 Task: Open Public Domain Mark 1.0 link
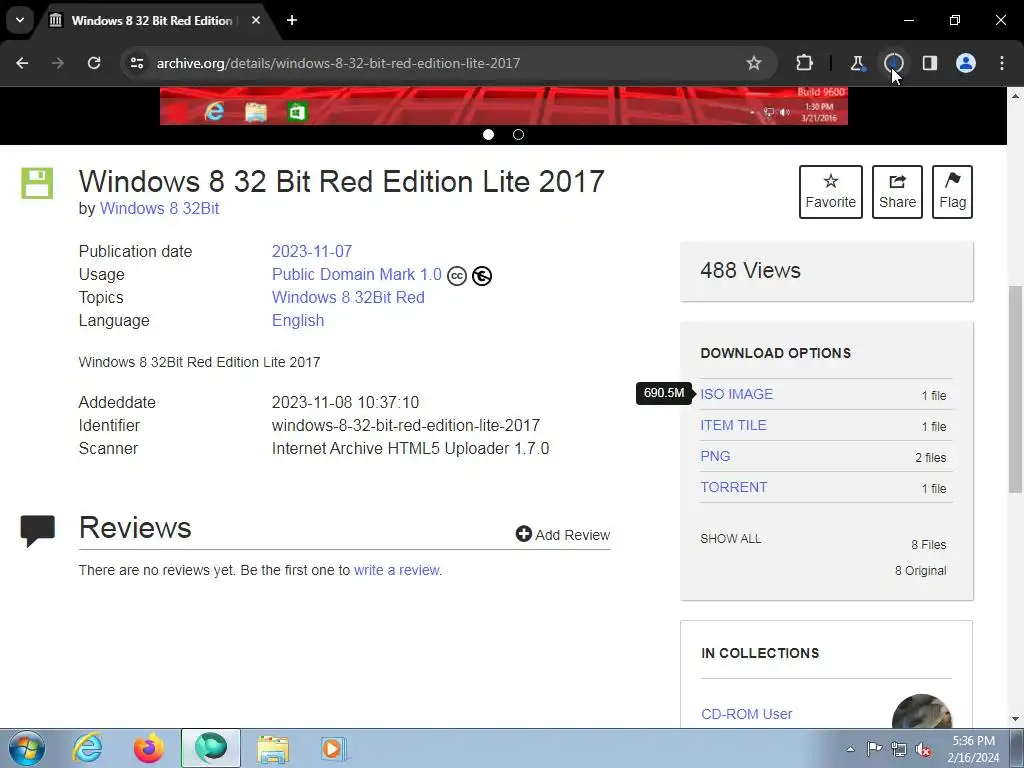pos(357,274)
